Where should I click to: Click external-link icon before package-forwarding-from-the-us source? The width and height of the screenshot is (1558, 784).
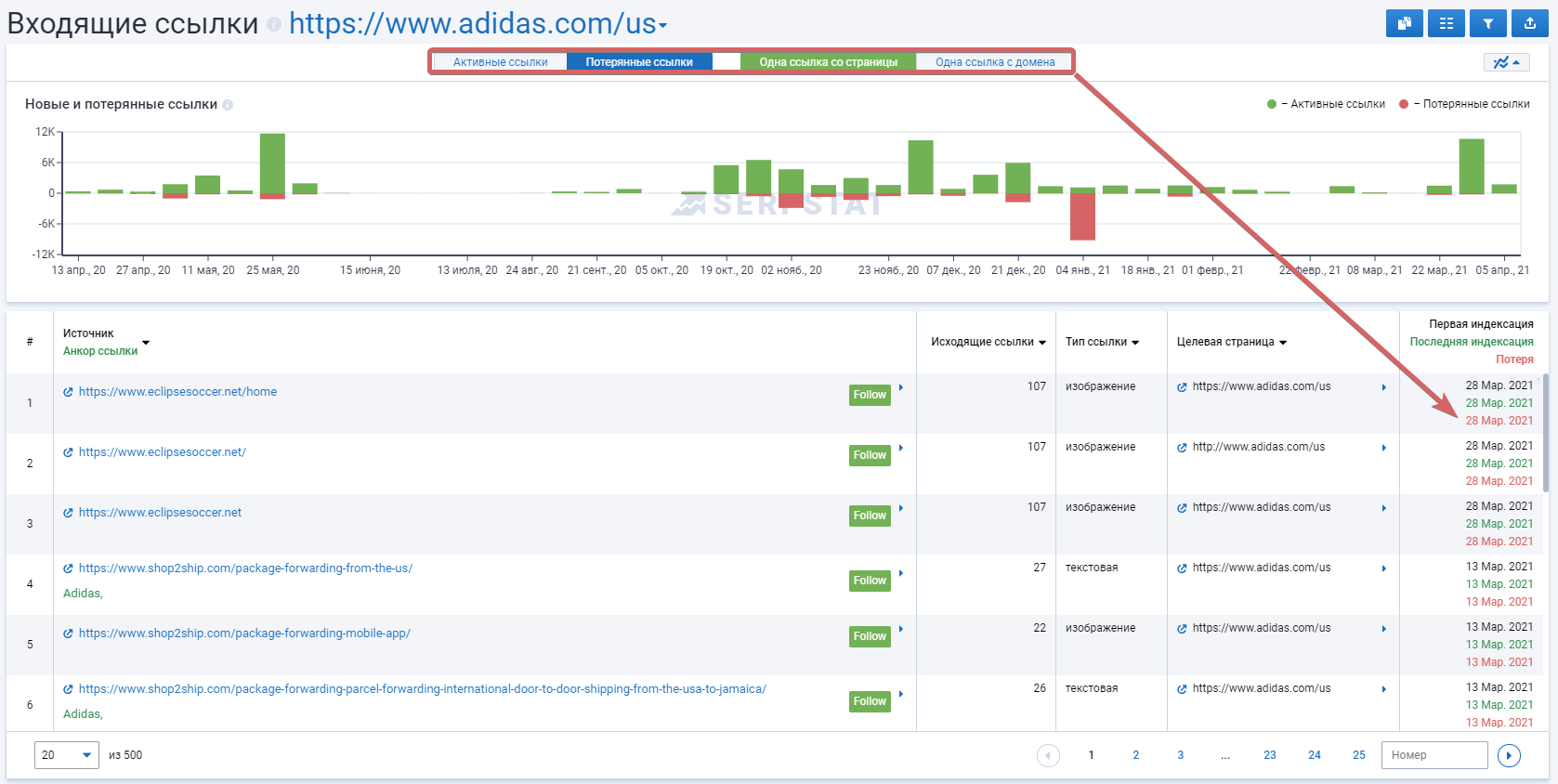pos(68,568)
